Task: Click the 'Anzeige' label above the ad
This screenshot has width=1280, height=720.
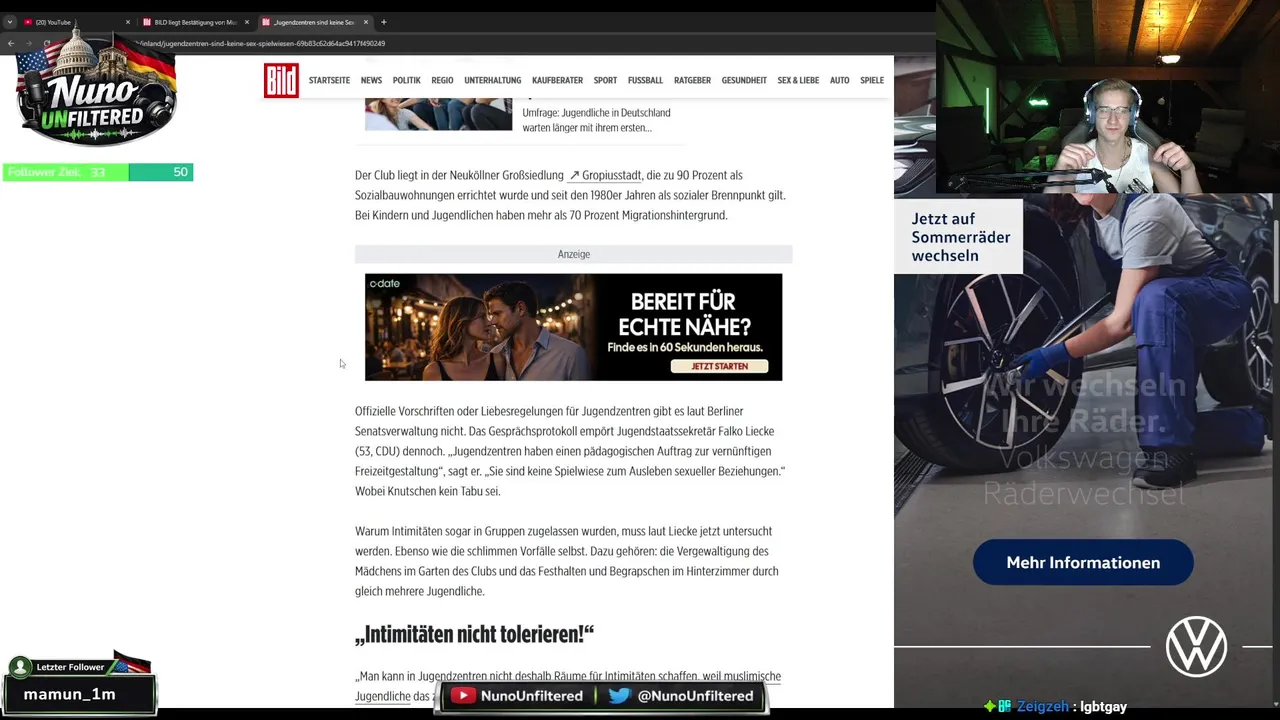Action: click(574, 254)
